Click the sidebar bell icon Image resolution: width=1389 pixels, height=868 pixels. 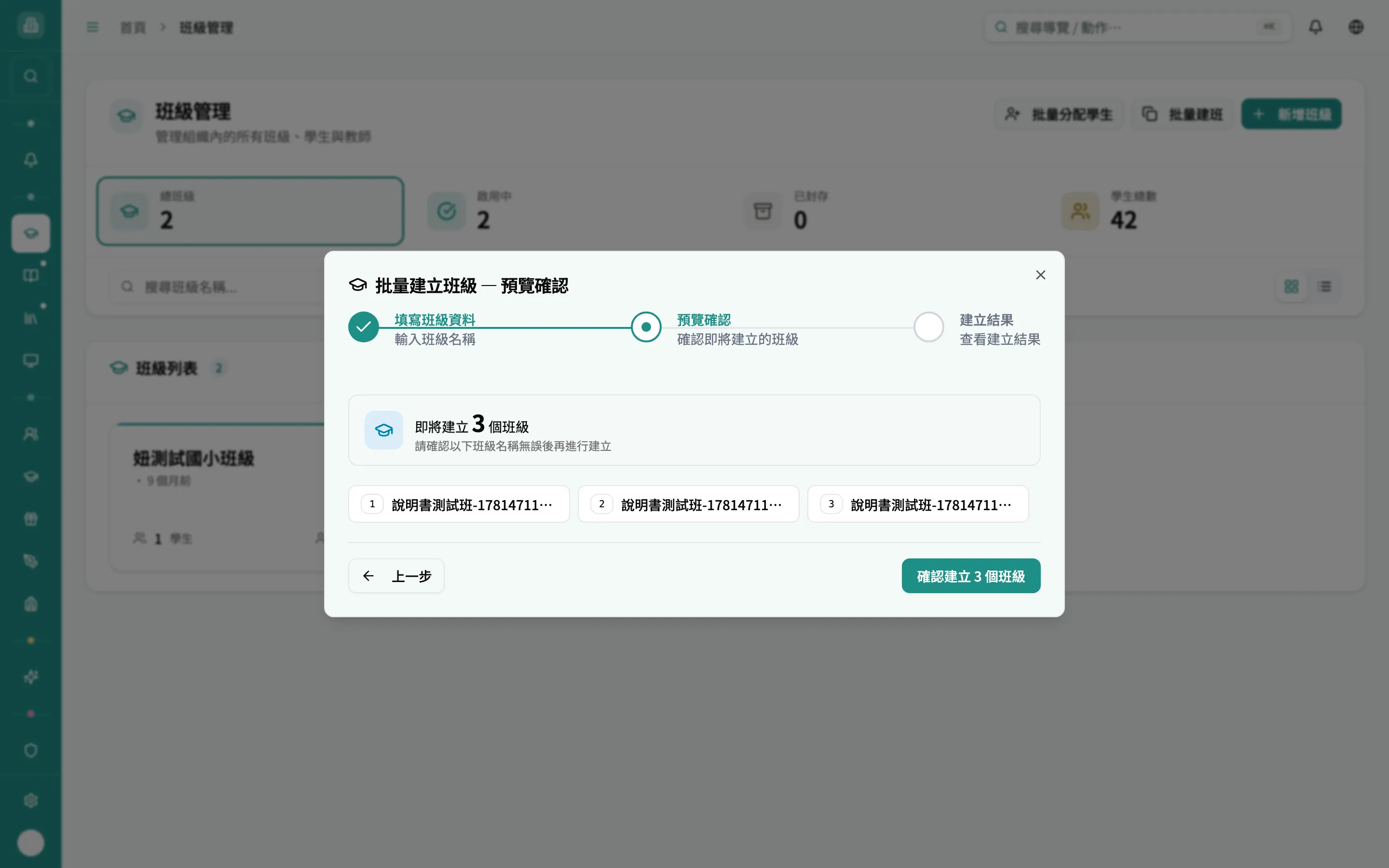coord(30,160)
